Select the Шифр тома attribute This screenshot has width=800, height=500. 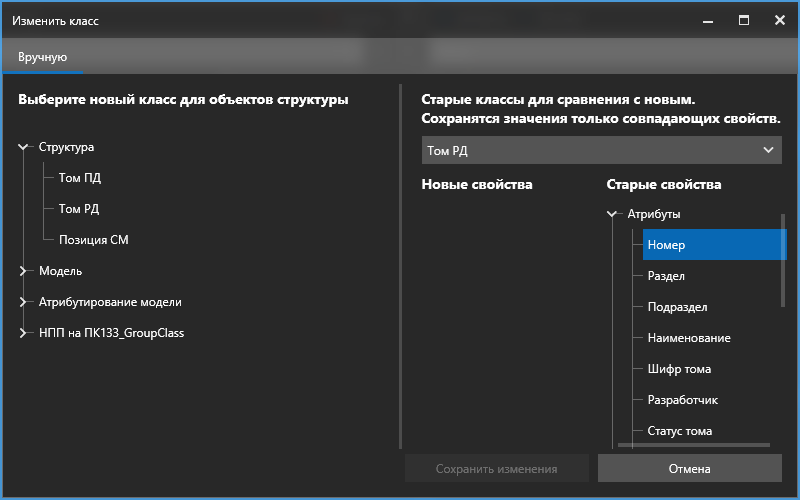(x=679, y=369)
